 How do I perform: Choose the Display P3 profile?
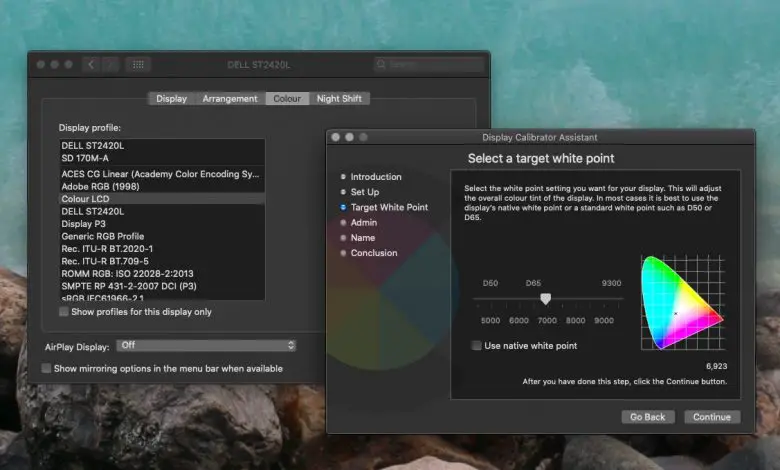(x=162, y=224)
